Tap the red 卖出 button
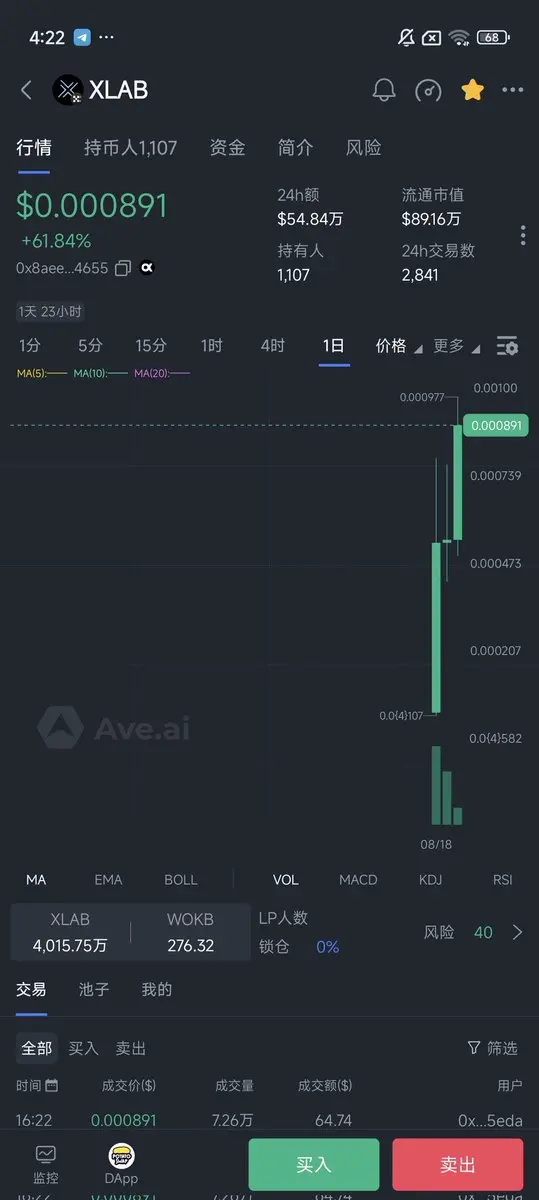The width and height of the screenshot is (539, 1200). (458, 1165)
